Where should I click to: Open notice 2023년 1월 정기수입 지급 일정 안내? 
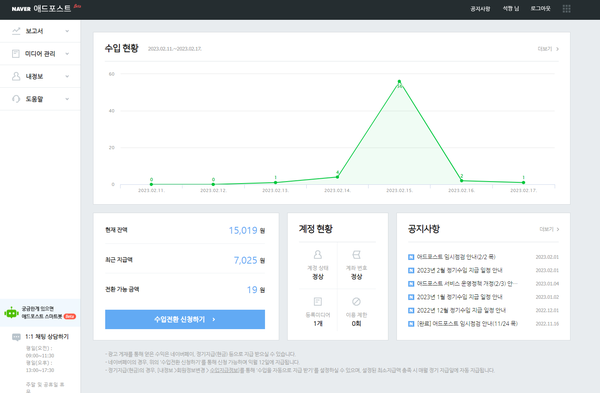coord(459,297)
